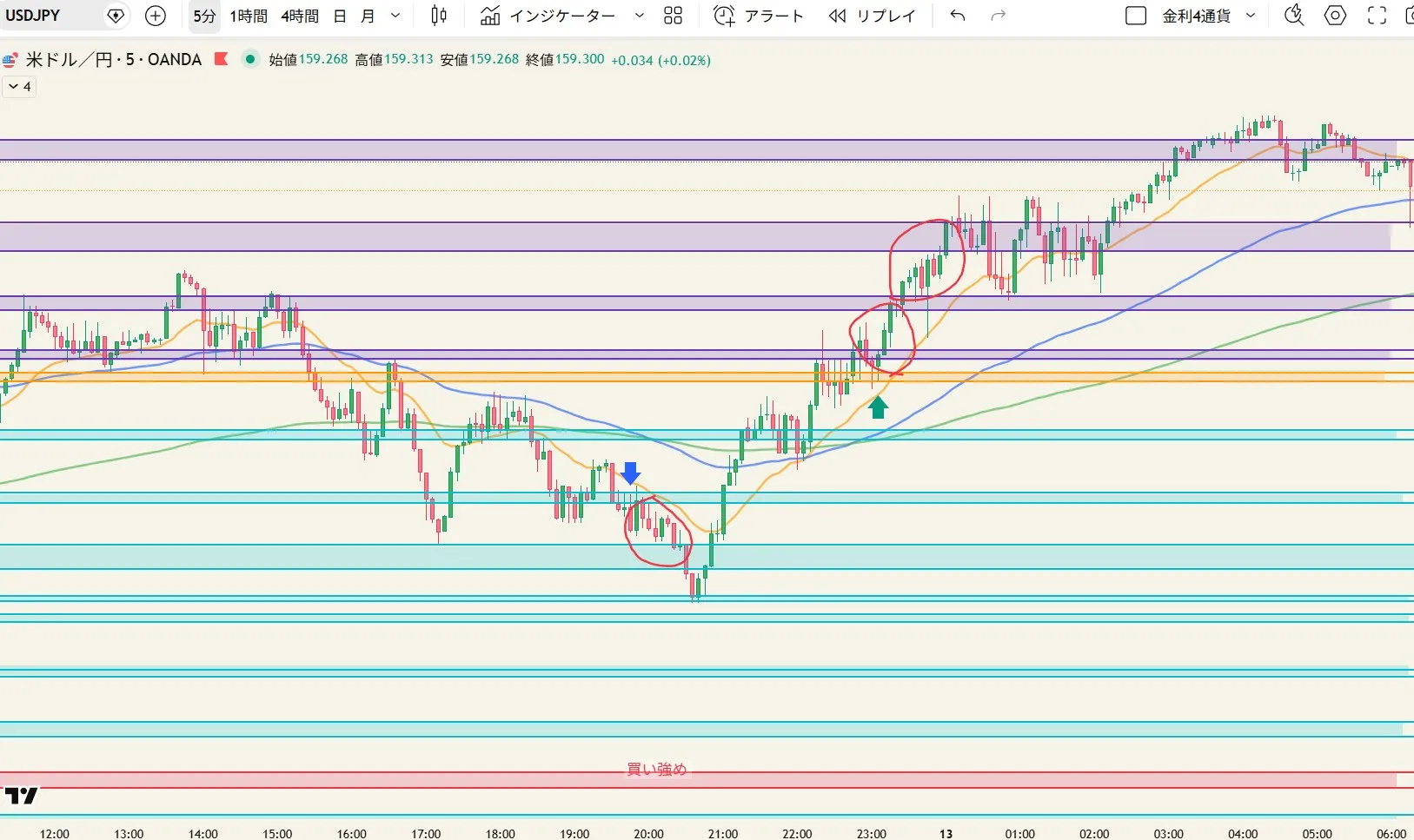Viewport: 1414px width, 840px height.
Task: Switch to the 4時間 timeframe
Action: 300,16
